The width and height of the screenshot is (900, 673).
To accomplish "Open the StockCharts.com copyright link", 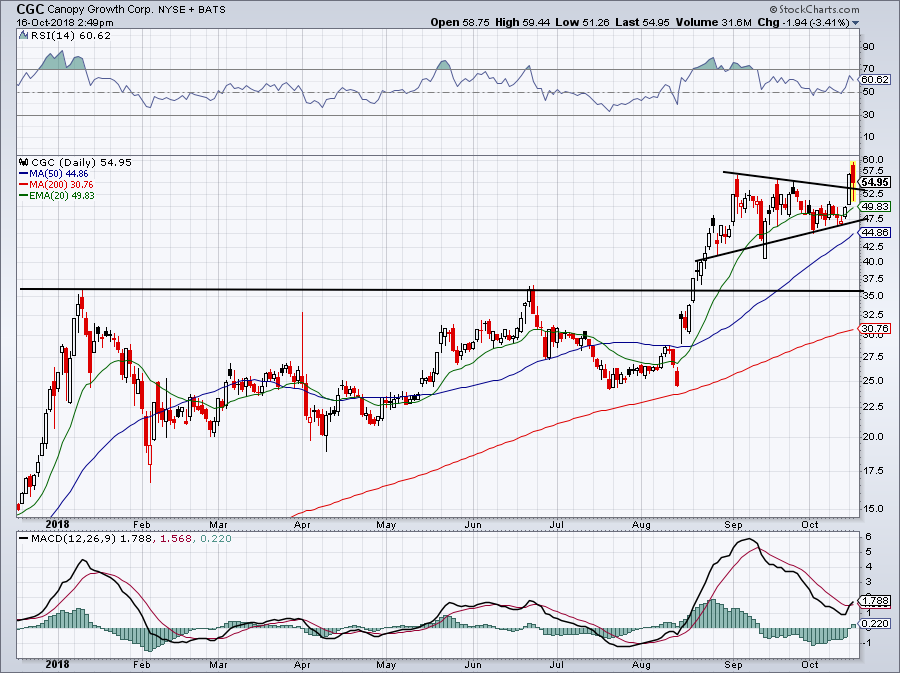I will pyautogui.click(x=814, y=9).
